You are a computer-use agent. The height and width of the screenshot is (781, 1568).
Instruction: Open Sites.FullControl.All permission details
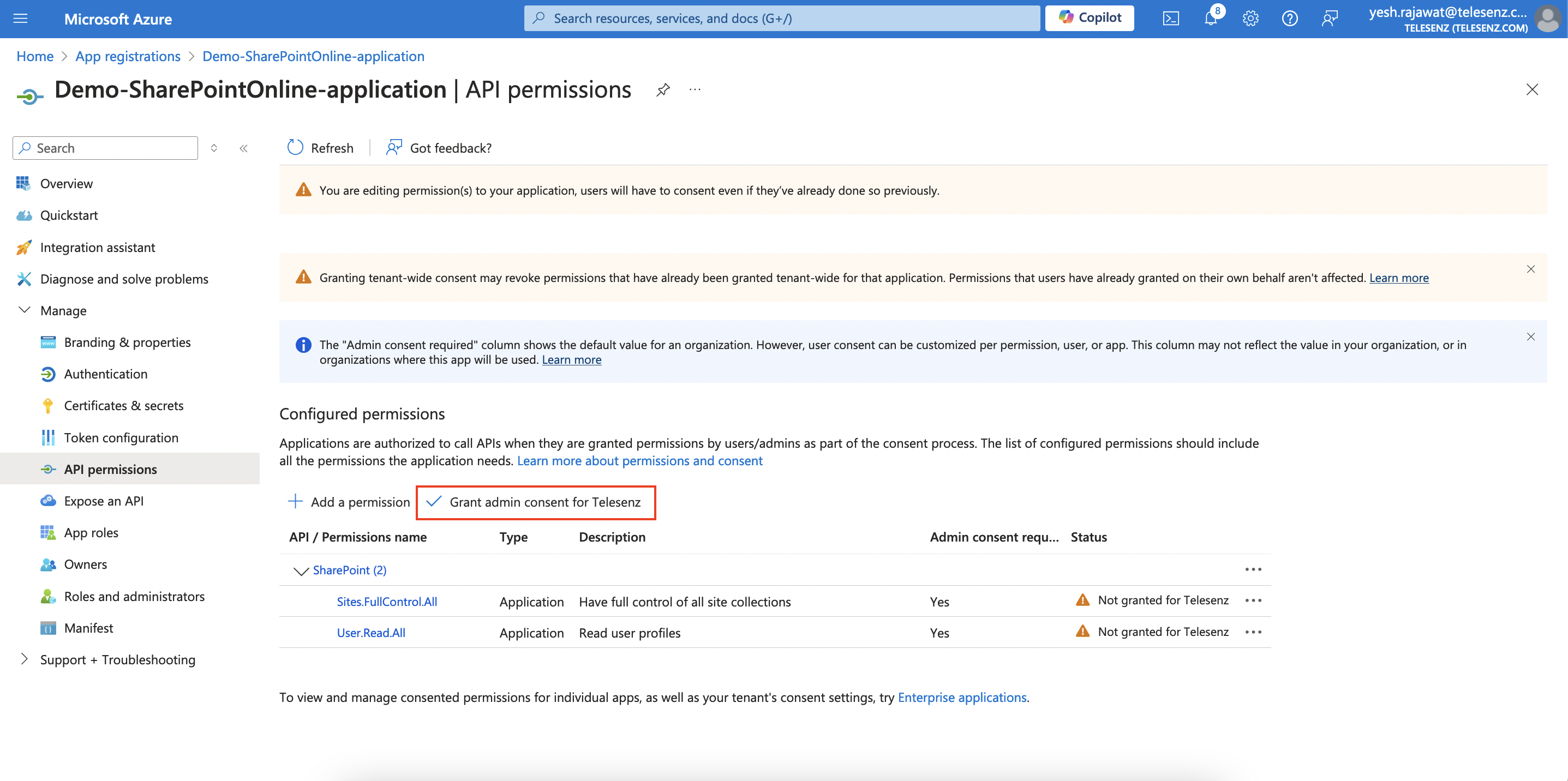pos(387,601)
